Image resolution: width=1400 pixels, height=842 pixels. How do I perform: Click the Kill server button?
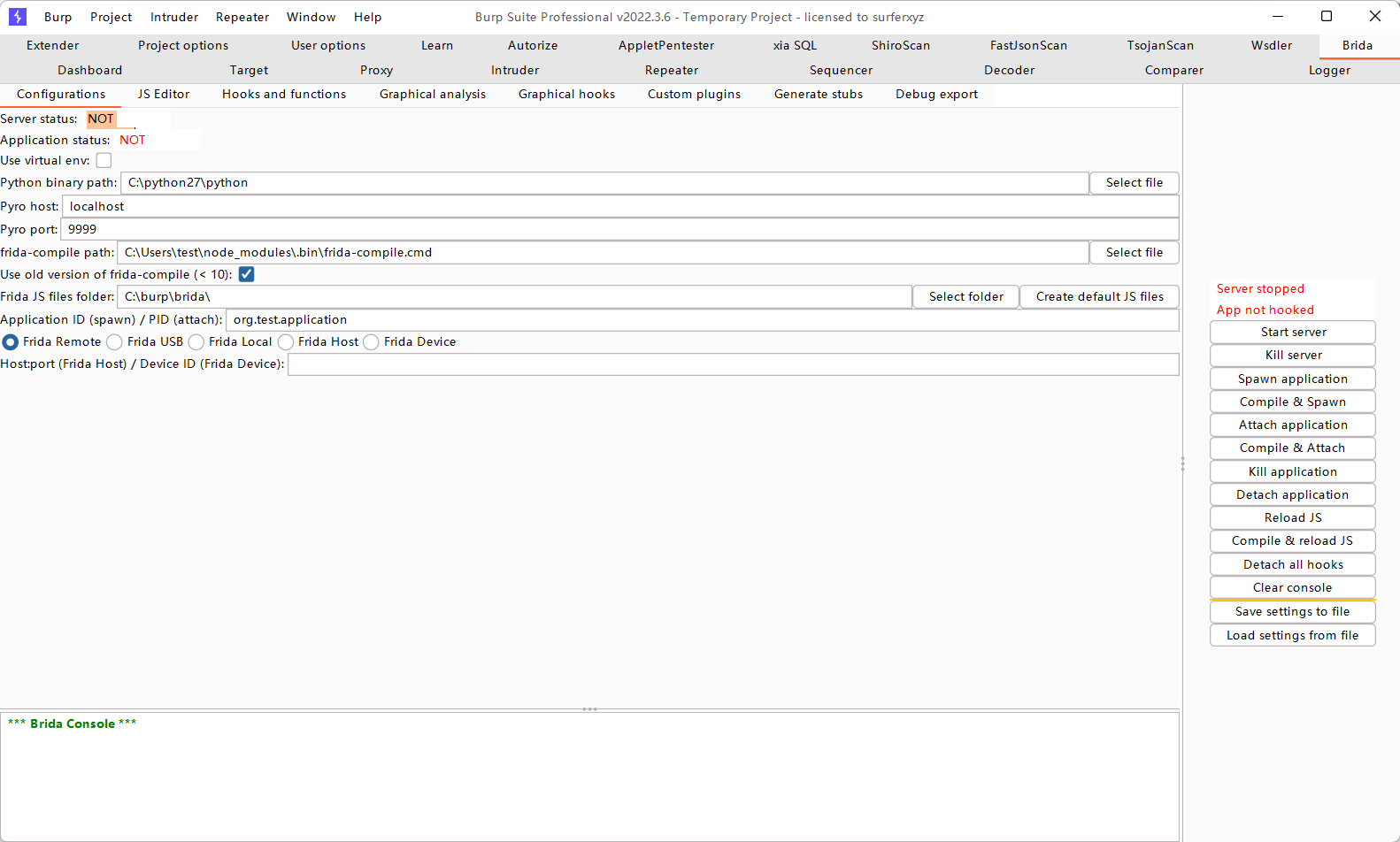pos(1293,356)
